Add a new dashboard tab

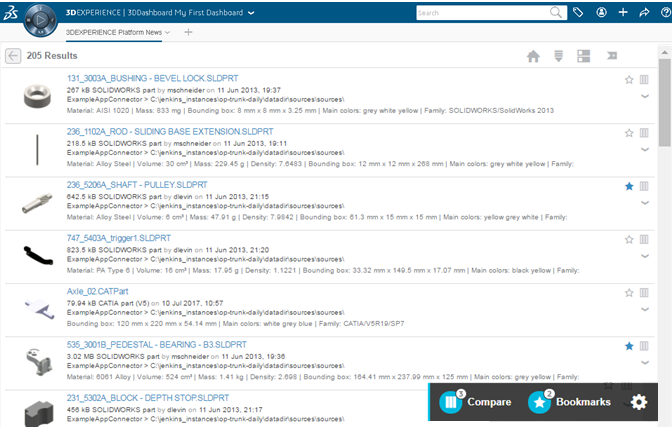tap(188, 32)
